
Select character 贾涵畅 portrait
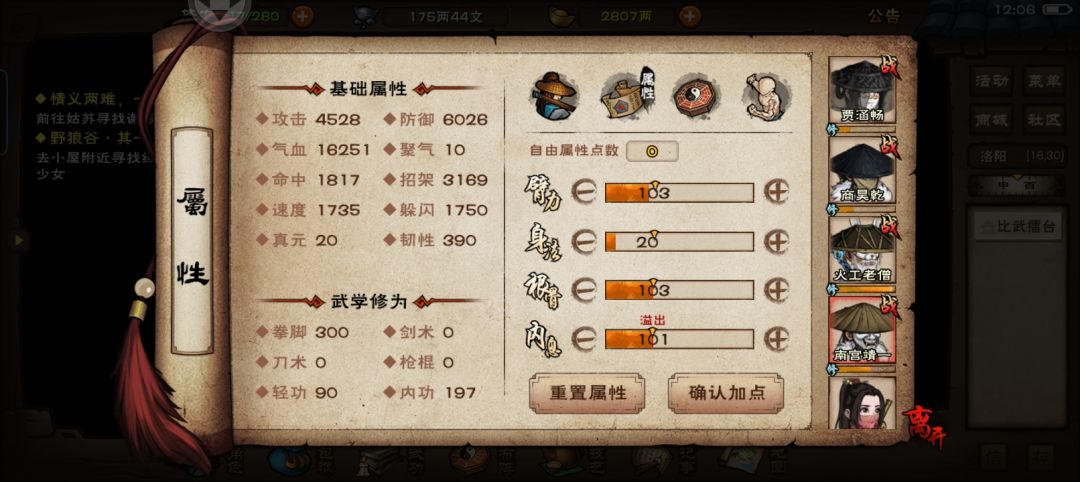(x=862, y=91)
